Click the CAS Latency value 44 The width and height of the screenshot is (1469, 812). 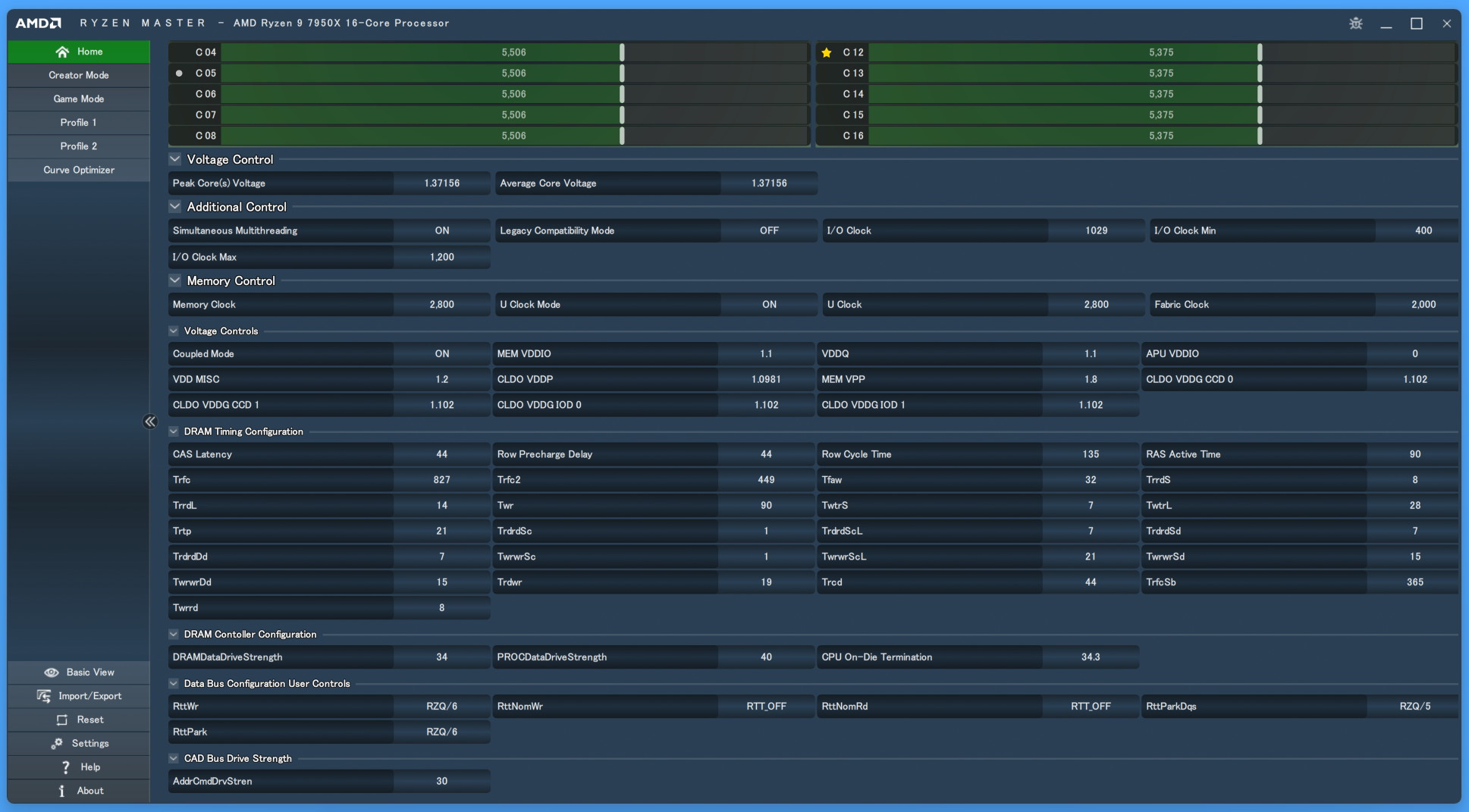pos(442,454)
